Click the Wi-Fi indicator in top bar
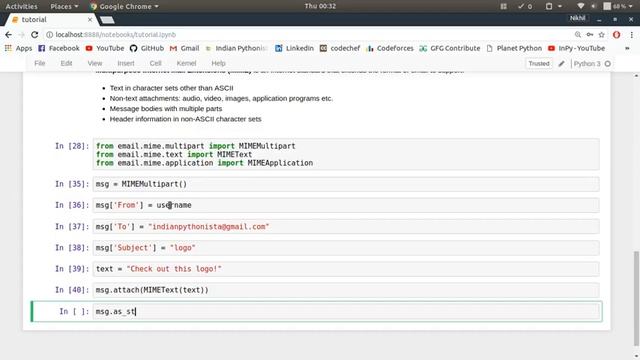 tap(580, 6)
